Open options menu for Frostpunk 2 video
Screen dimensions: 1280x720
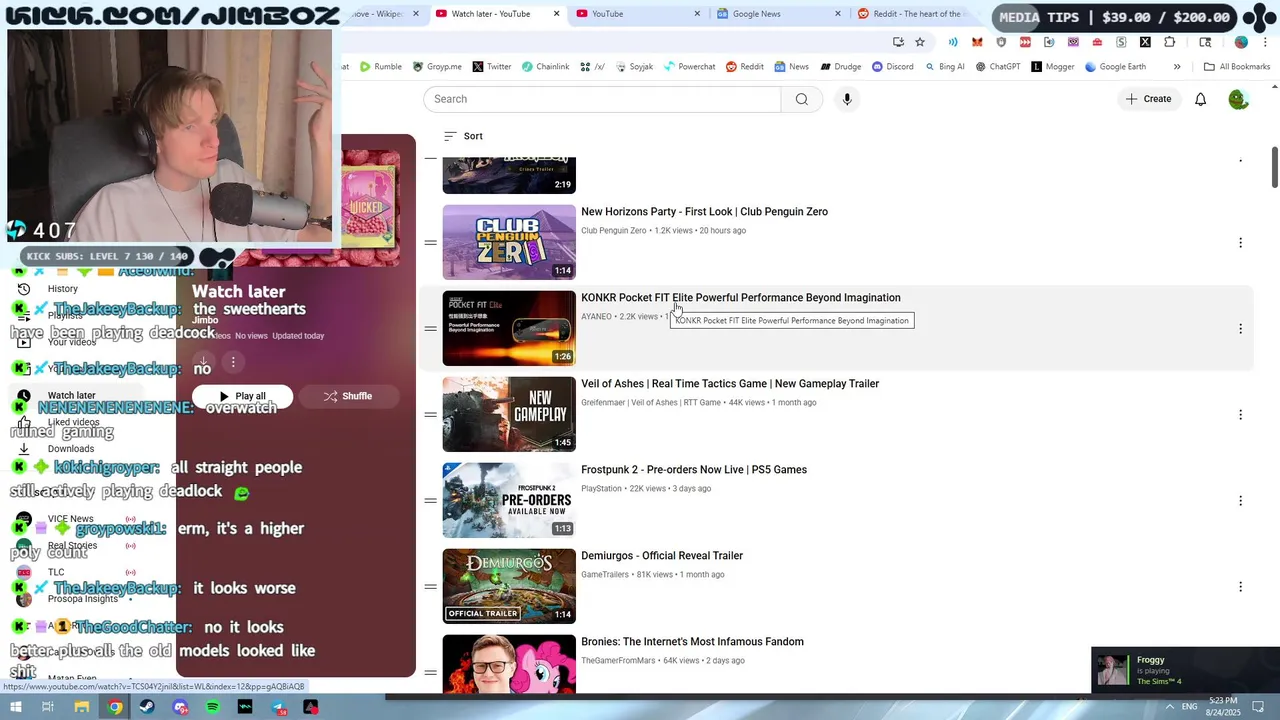[1240, 501]
